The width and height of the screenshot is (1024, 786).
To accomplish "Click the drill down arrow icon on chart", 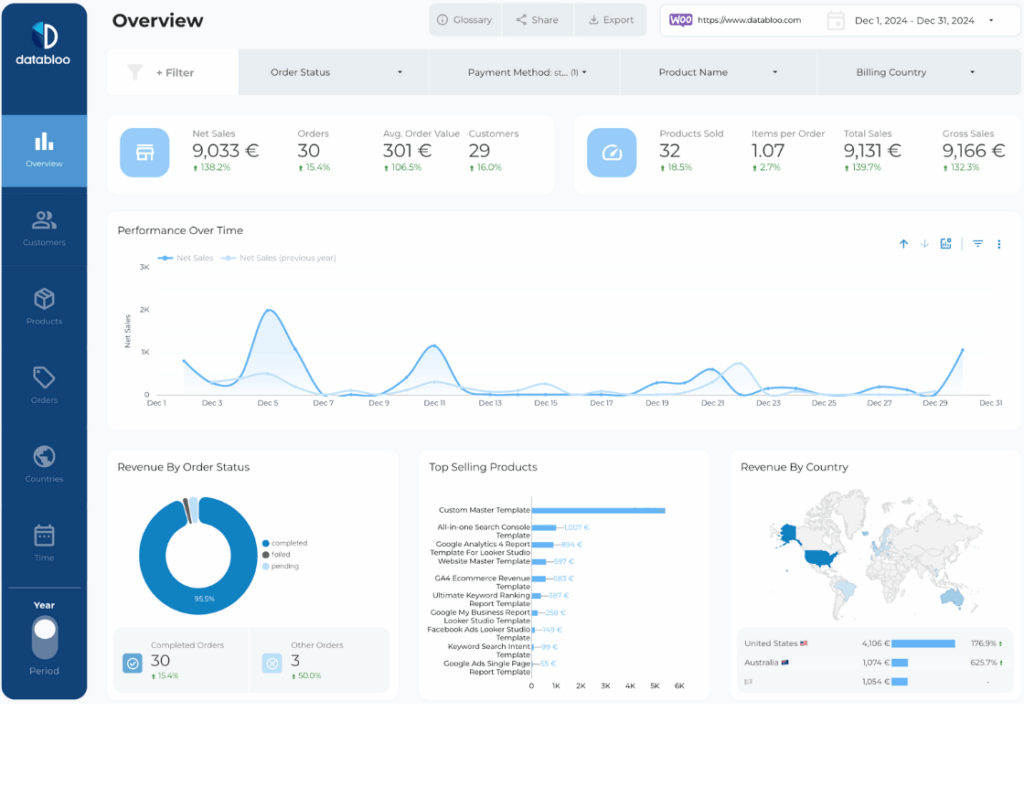I will tap(924, 244).
